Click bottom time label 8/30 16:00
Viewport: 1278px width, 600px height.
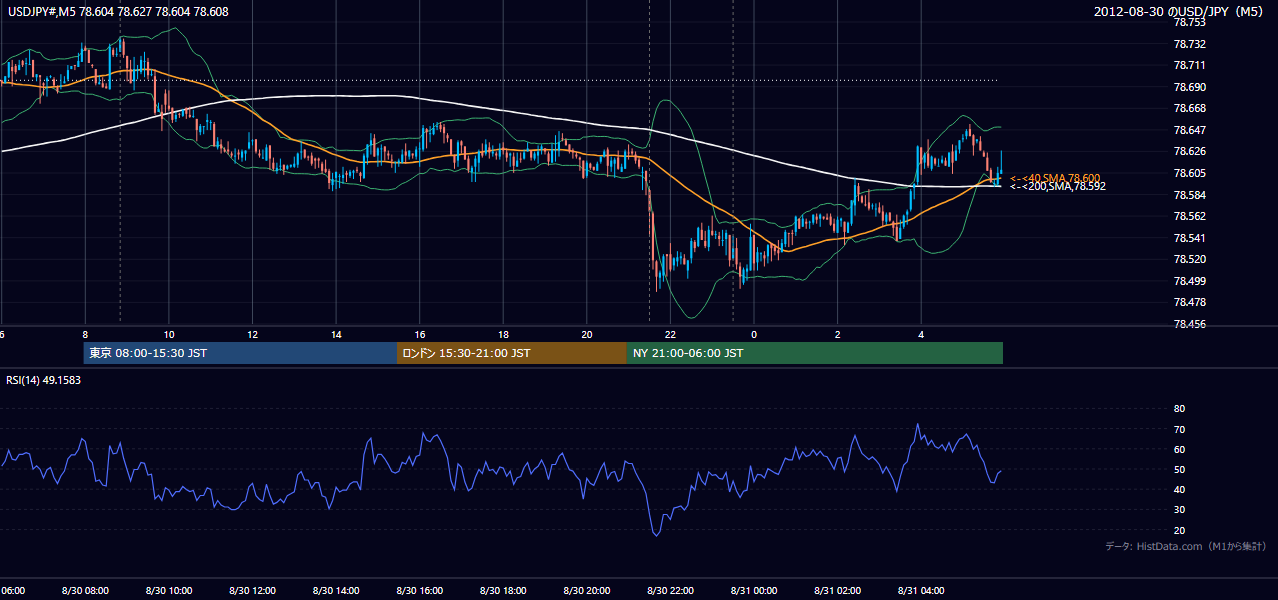419,591
